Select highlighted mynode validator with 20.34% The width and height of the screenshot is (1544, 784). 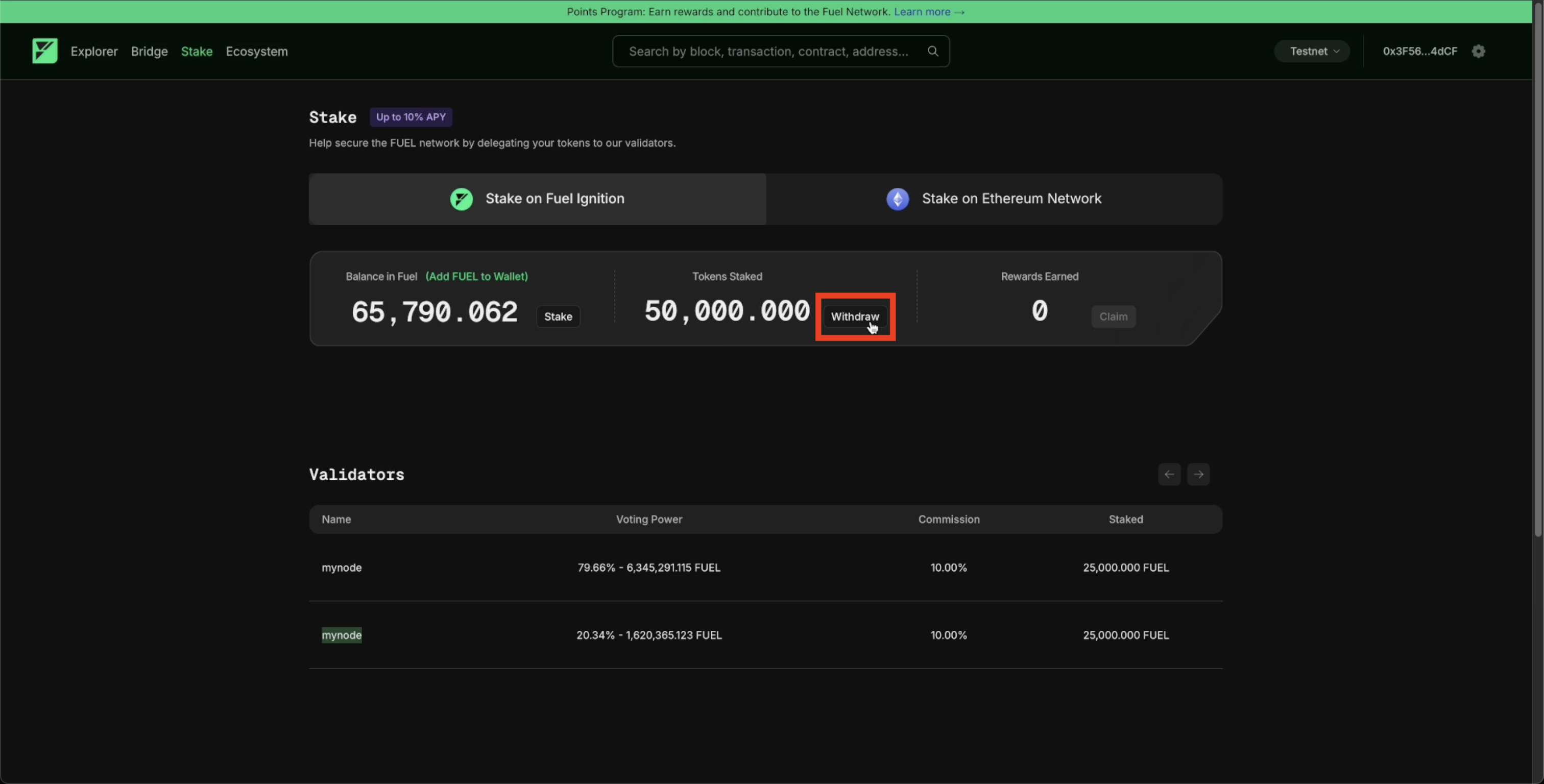[x=342, y=635]
